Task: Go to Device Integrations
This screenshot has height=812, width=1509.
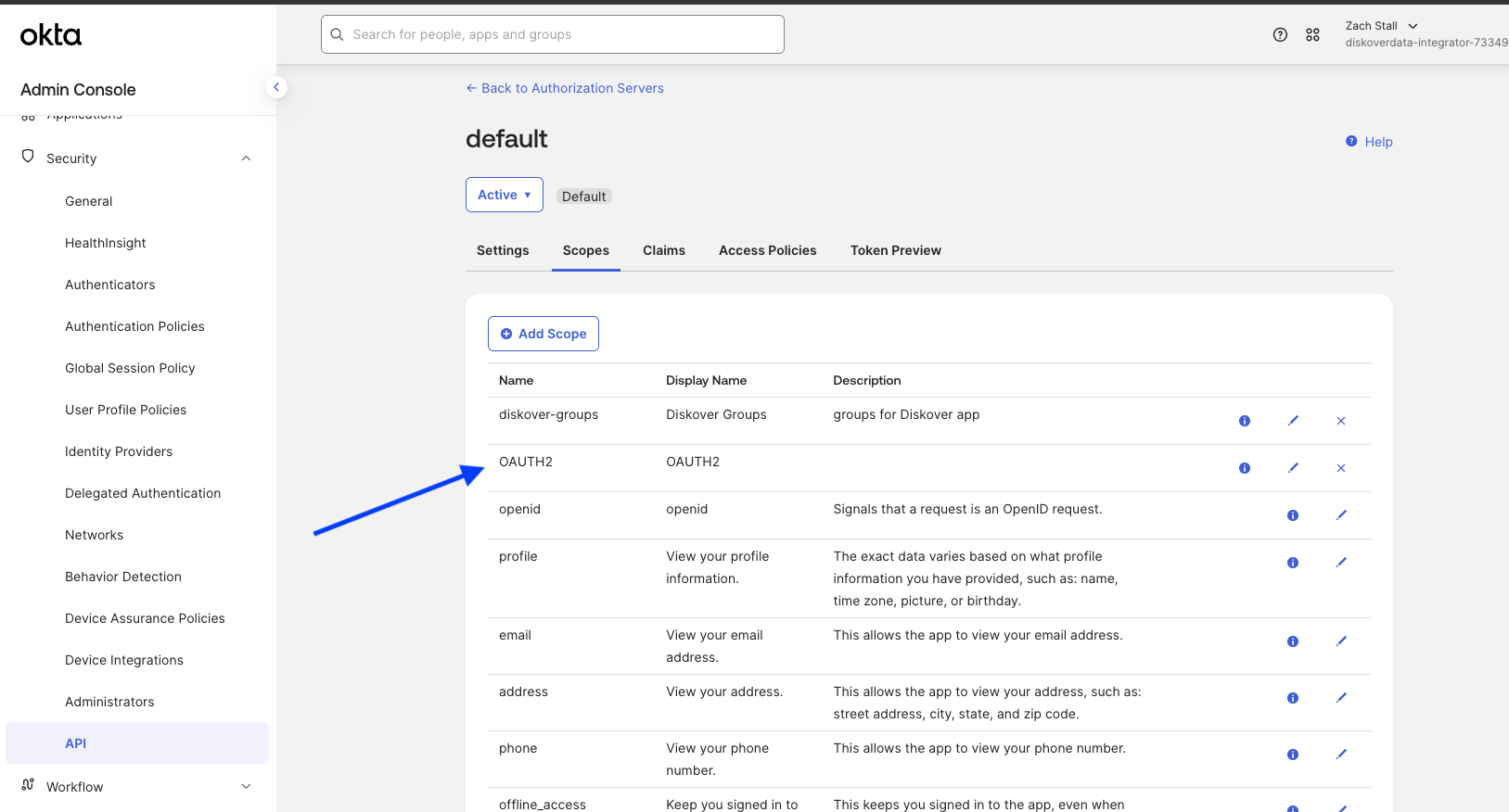Action: [124, 660]
